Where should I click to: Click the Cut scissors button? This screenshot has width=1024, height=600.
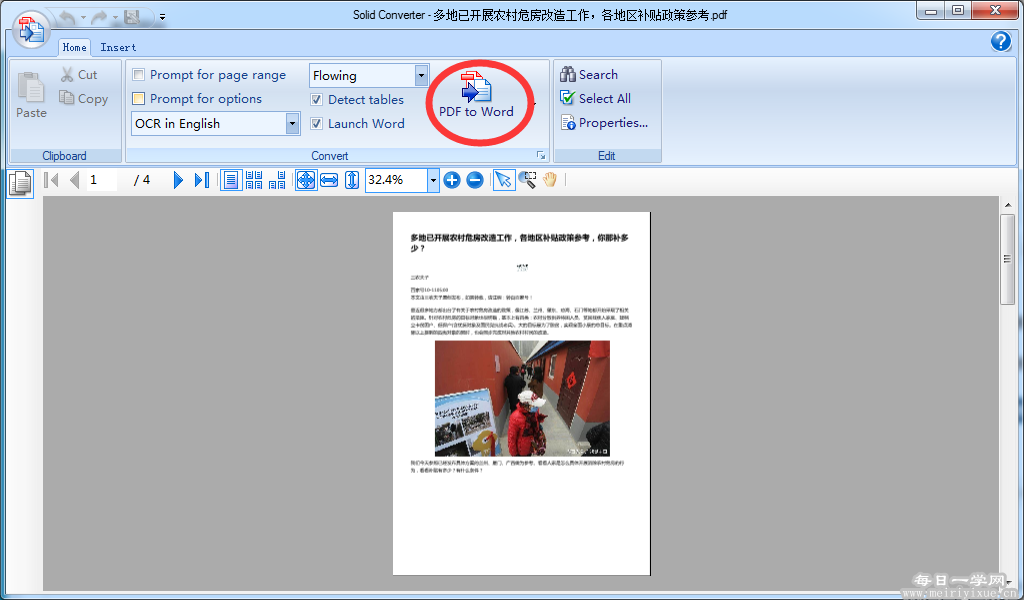coord(79,74)
